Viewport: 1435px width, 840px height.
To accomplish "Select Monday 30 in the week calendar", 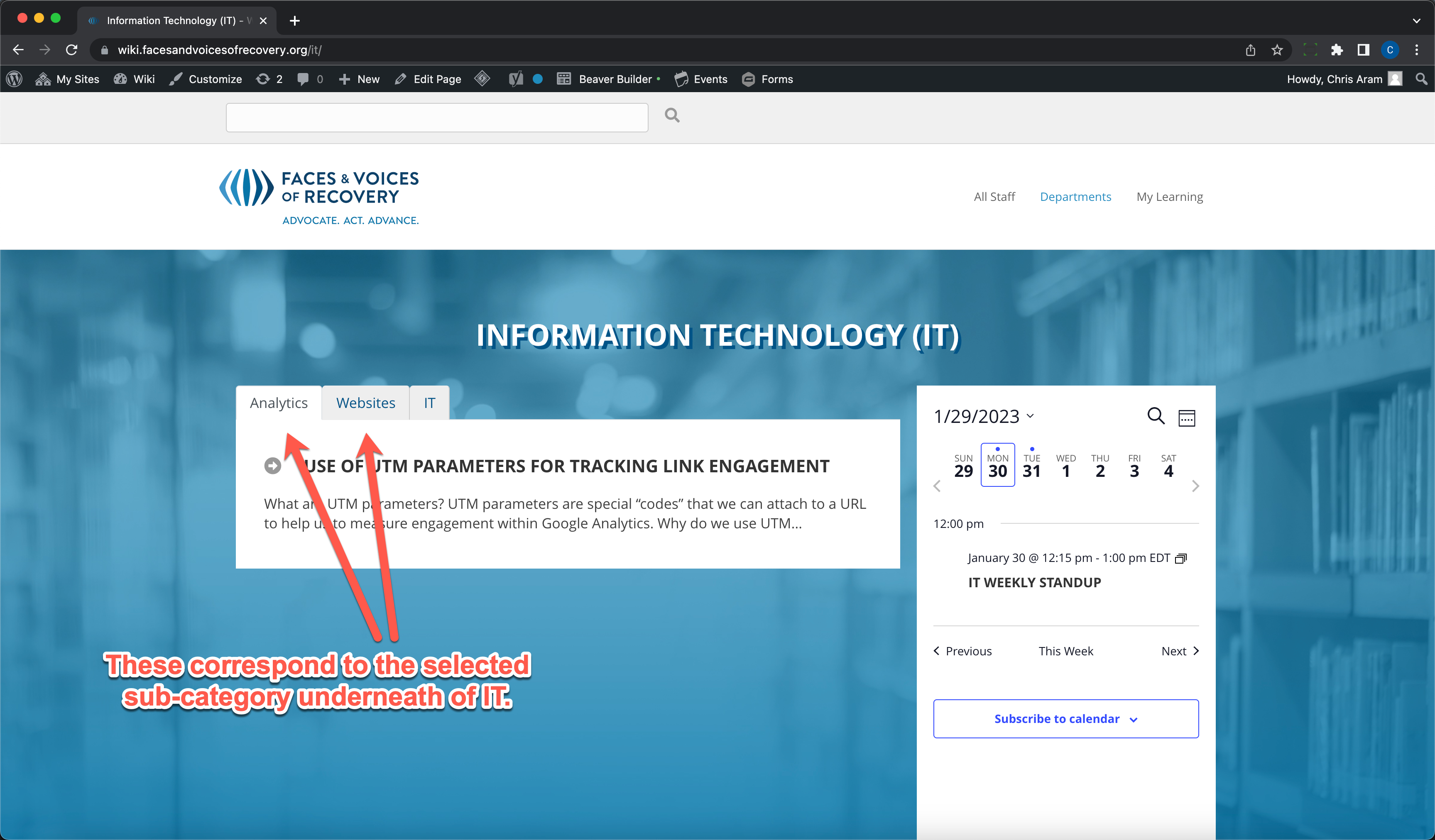I will pyautogui.click(x=997, y=466).
